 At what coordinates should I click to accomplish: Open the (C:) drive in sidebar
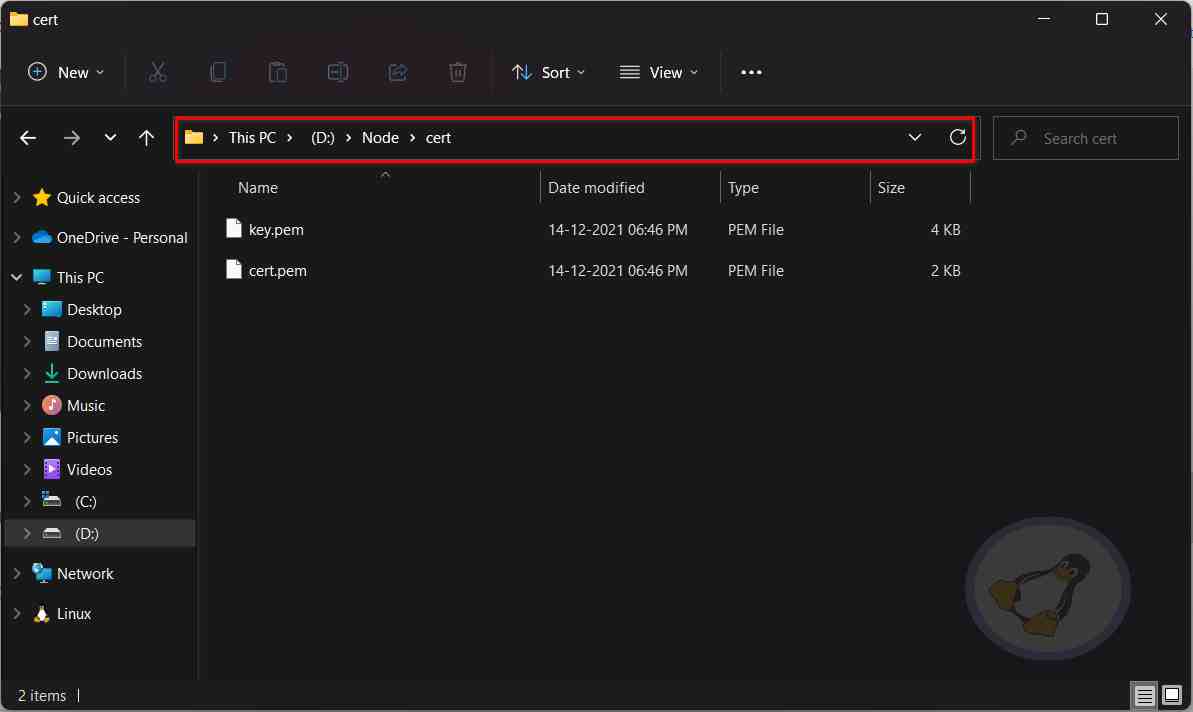(85, 501)
